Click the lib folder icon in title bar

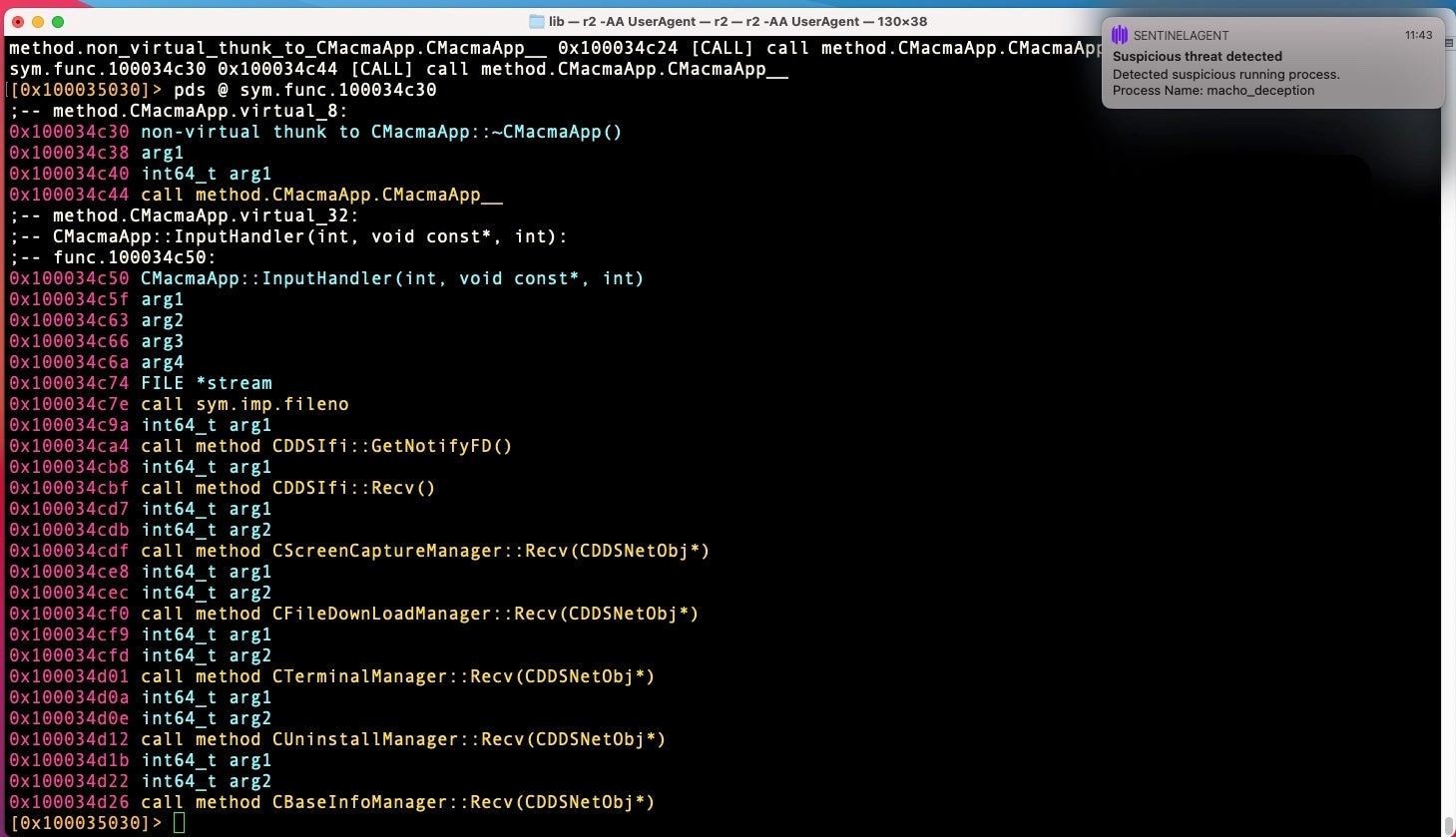pos(537,21)
